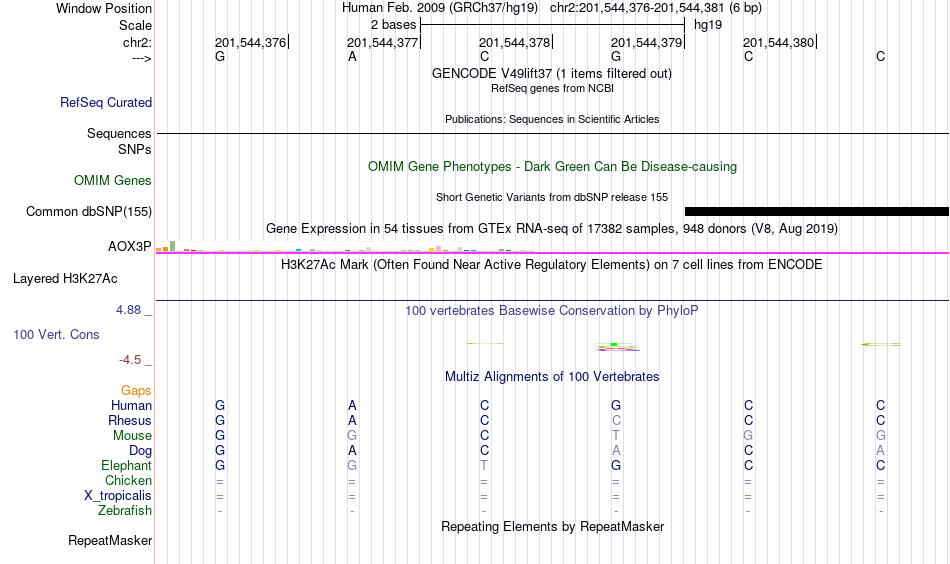Click the GENCODE V49lift37 track title

(552, 73)
